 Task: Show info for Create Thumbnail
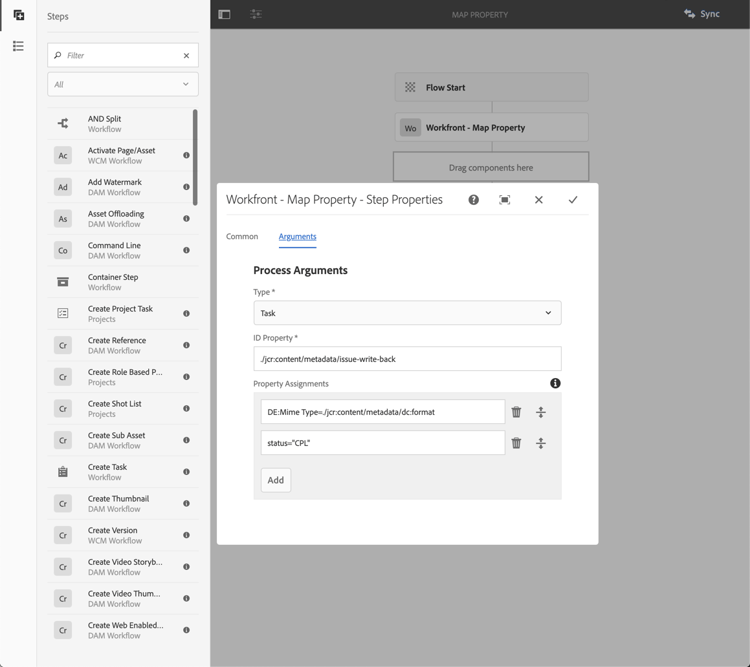point(187,503)
